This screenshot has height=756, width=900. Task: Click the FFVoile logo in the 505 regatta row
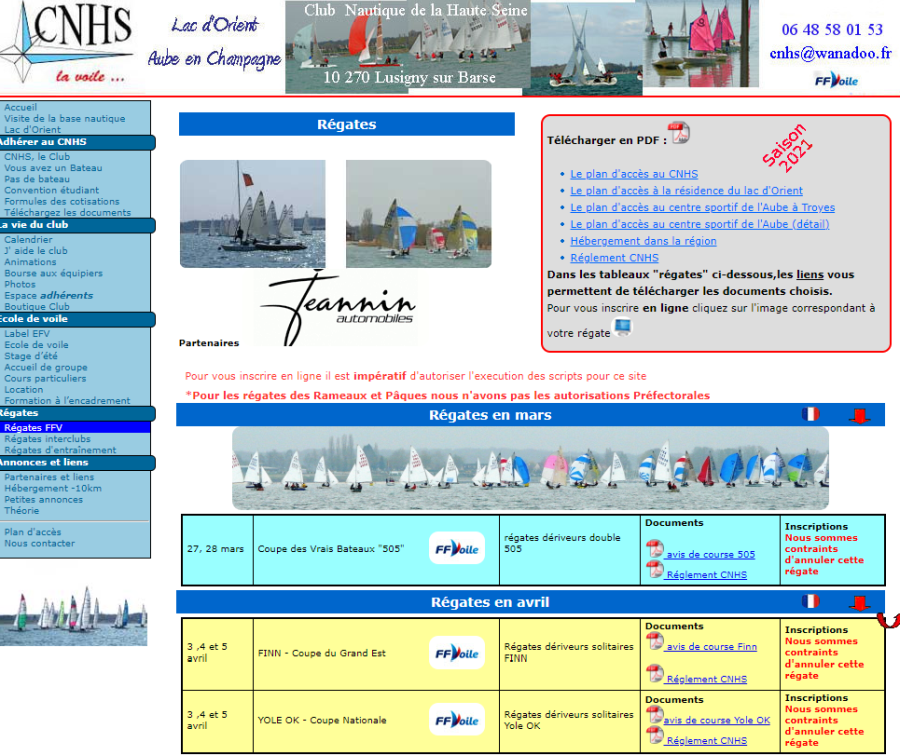(457, 549)
